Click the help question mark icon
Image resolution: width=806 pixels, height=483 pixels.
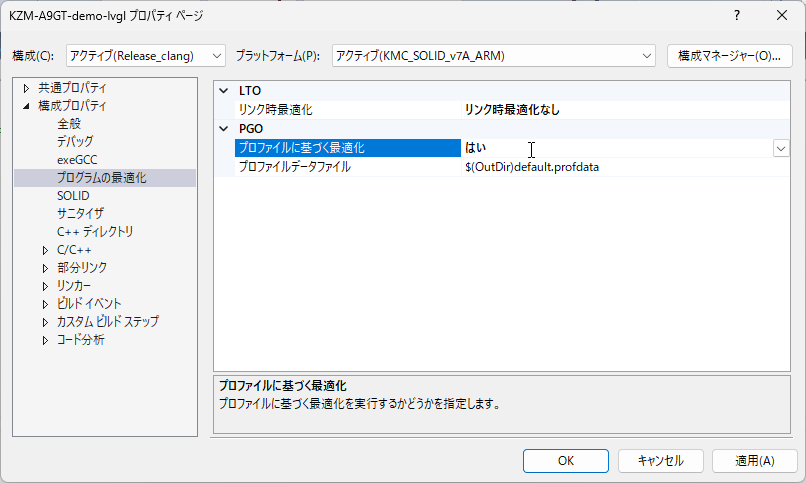click(x=736, y=16)
